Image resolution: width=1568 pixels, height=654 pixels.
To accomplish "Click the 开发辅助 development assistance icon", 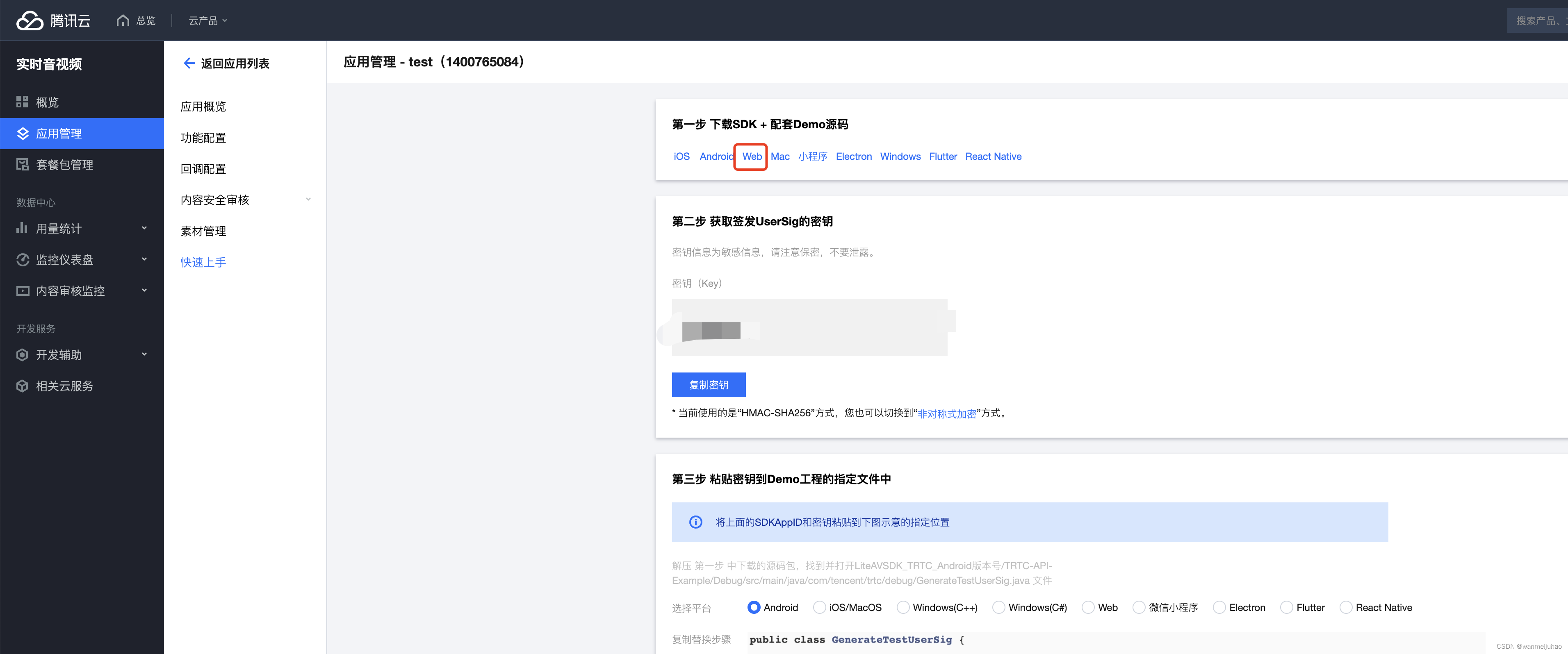I will [x=23, y=355].
